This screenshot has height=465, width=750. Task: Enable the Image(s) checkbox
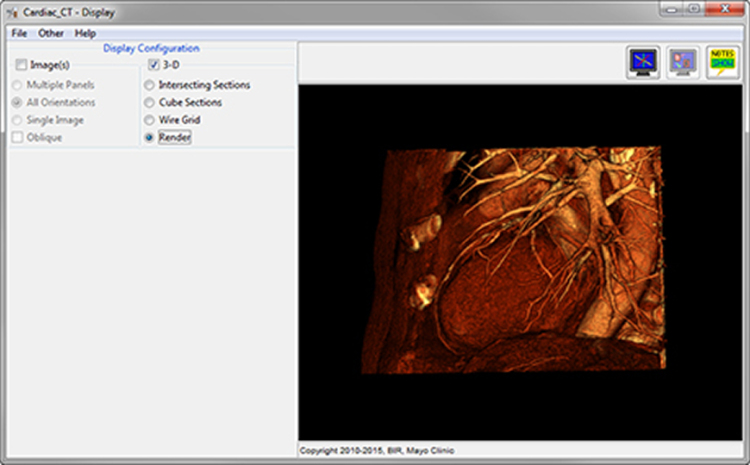tap(21, 65)
